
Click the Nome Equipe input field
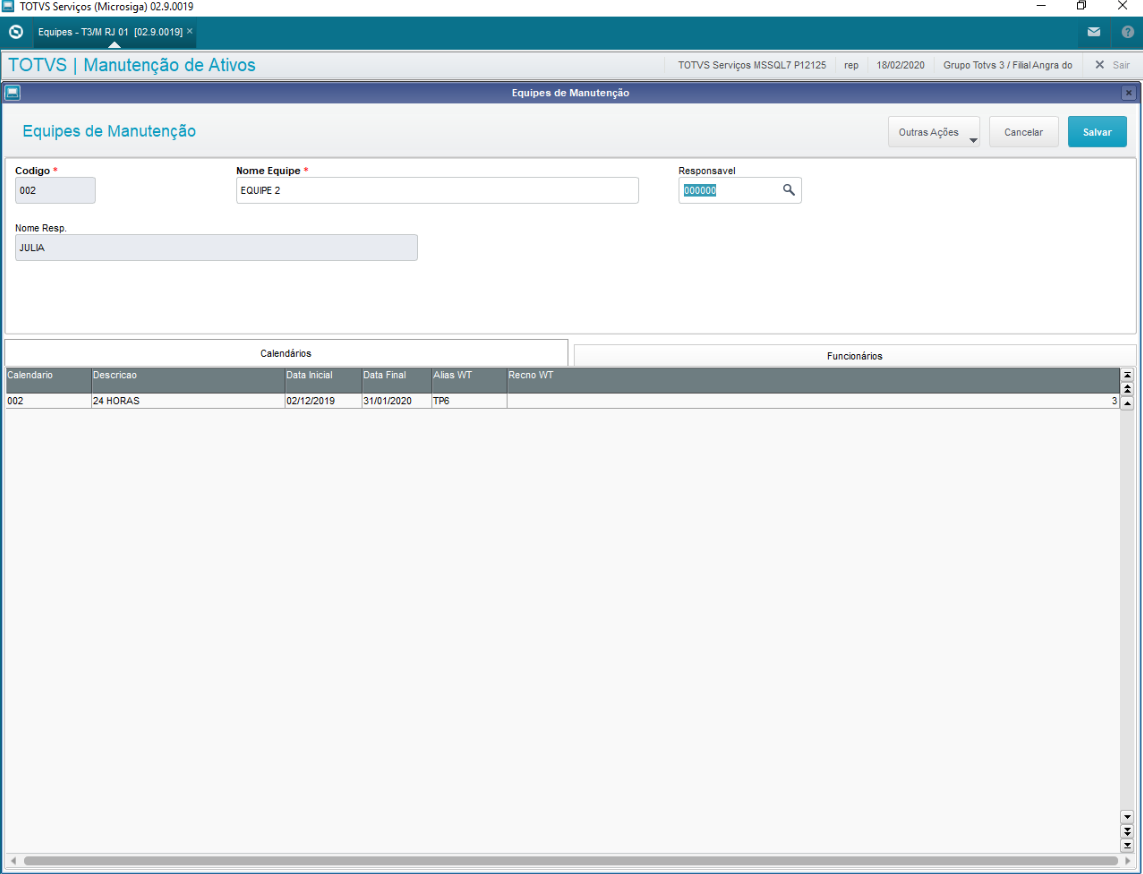pos(437,190)
